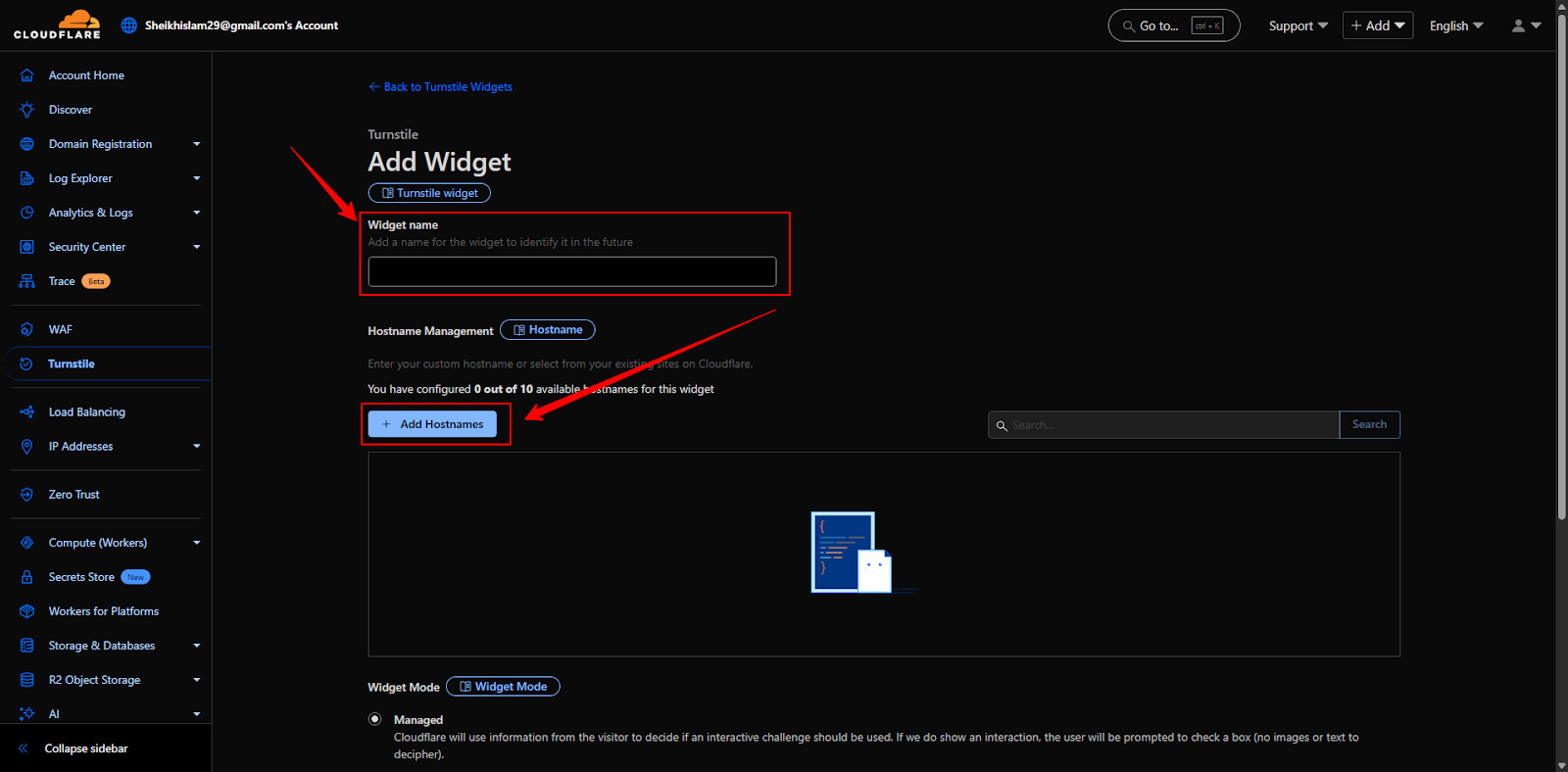Image resolution: width=1568 pixels, height=772 pixels.
Task: Open Secrets Store in sidebar
Action: (99, 577)
